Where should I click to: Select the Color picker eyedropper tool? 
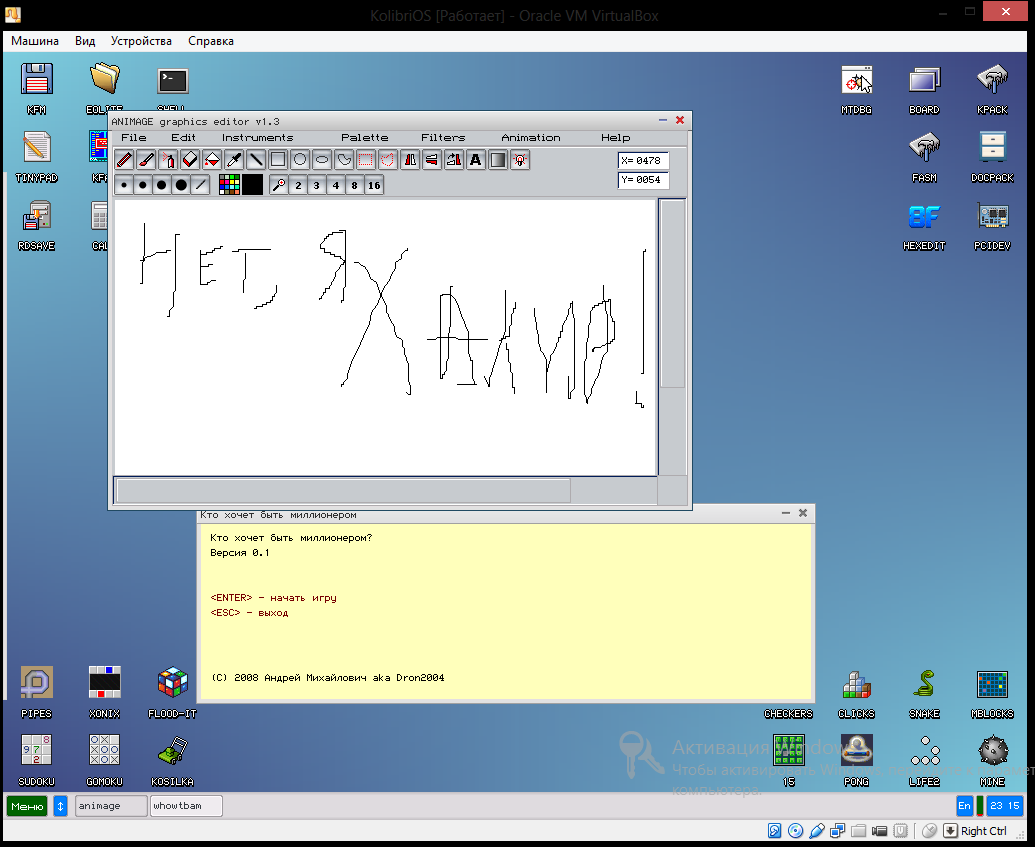click(x=234, y=160)
